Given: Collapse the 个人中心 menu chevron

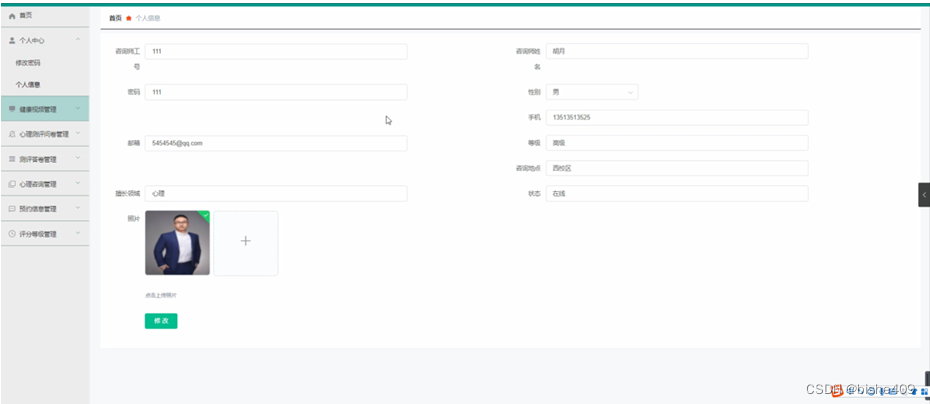Looking at the screenshot, I should (78, 40).
